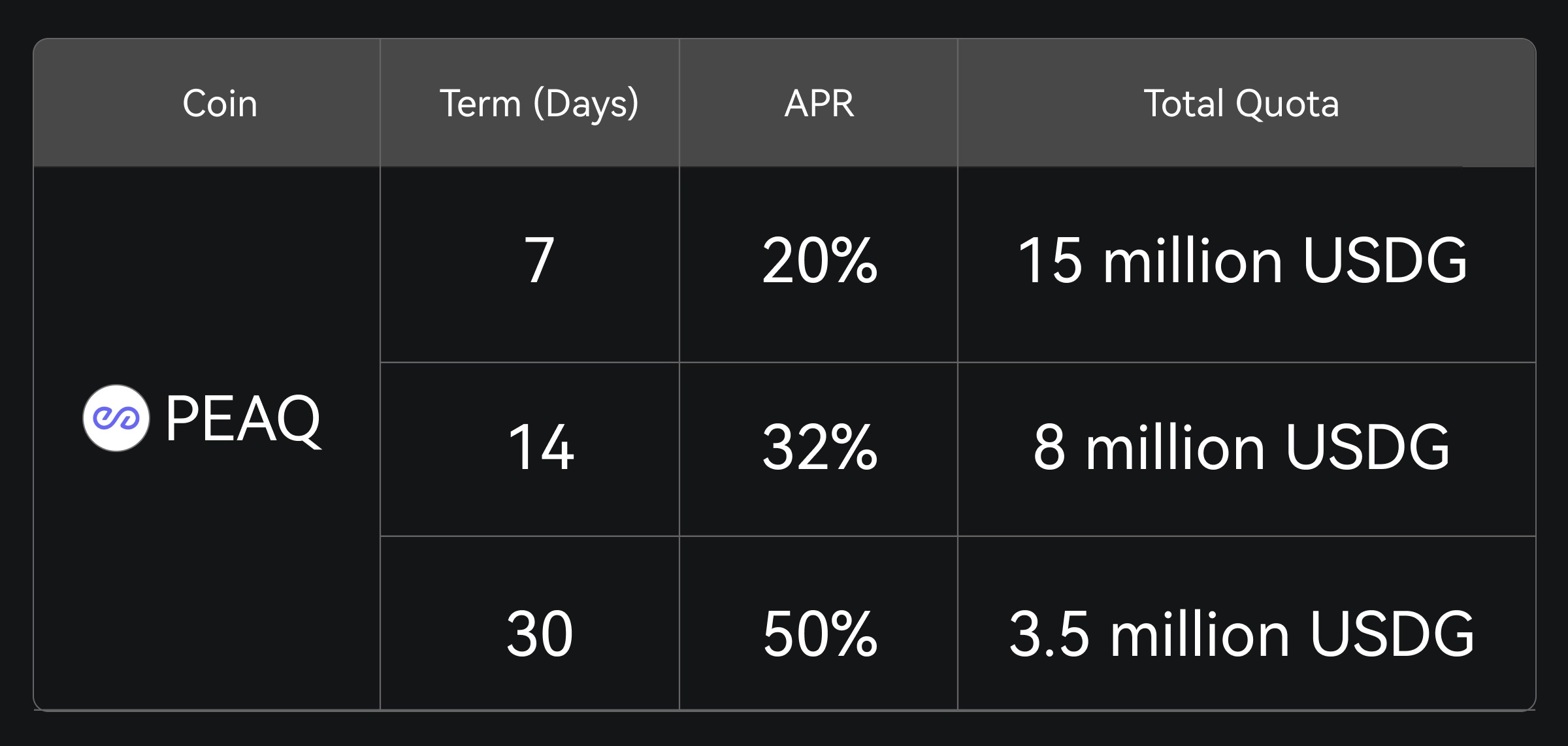The width and height of the screenshot is (1568, 746).
Task: Select the 15 million USDG quota
Action: [1243, 261]
